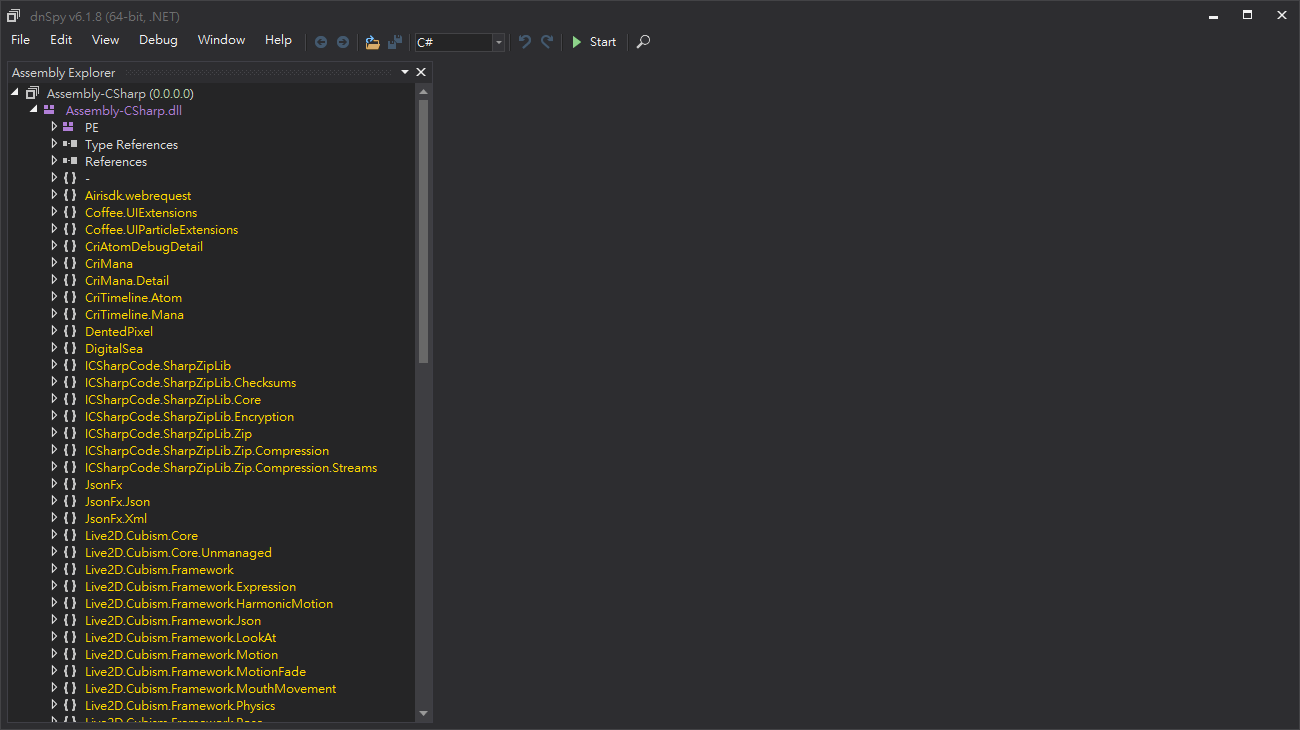This screenshot has height=730, width=1300.
Task: Select Live2D.Cubism.Framework.MouthMovement namespace
Action: 210,688
